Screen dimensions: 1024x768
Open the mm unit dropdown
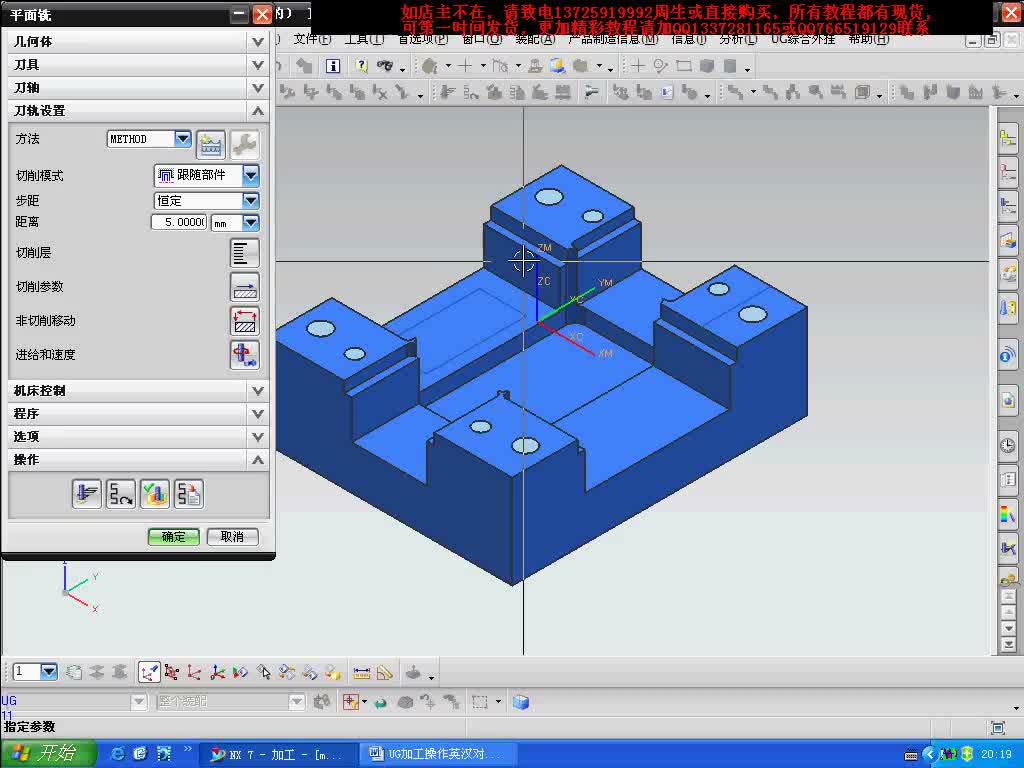tap(251, 223)
